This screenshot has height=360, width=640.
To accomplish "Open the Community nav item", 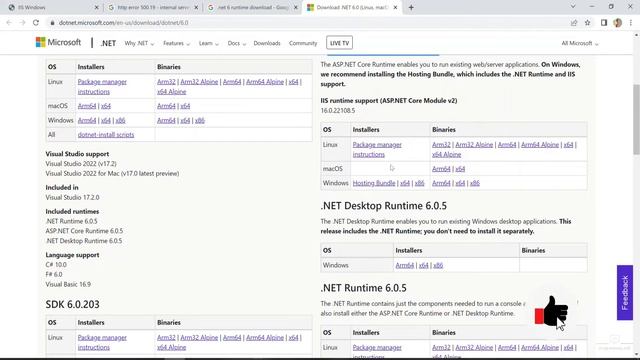I will pos(303,43).
